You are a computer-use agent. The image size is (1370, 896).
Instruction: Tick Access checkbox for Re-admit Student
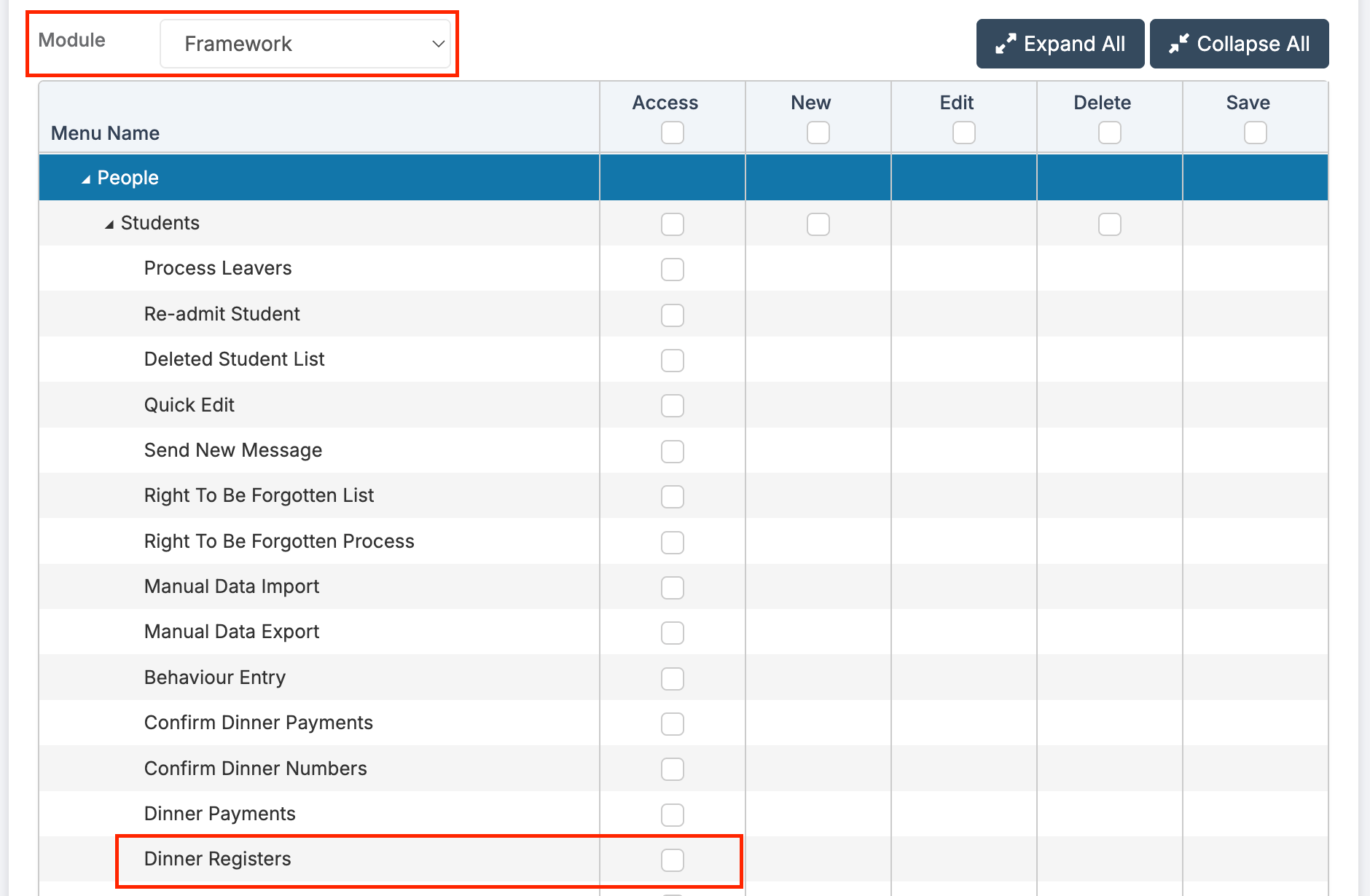(673, 315)
